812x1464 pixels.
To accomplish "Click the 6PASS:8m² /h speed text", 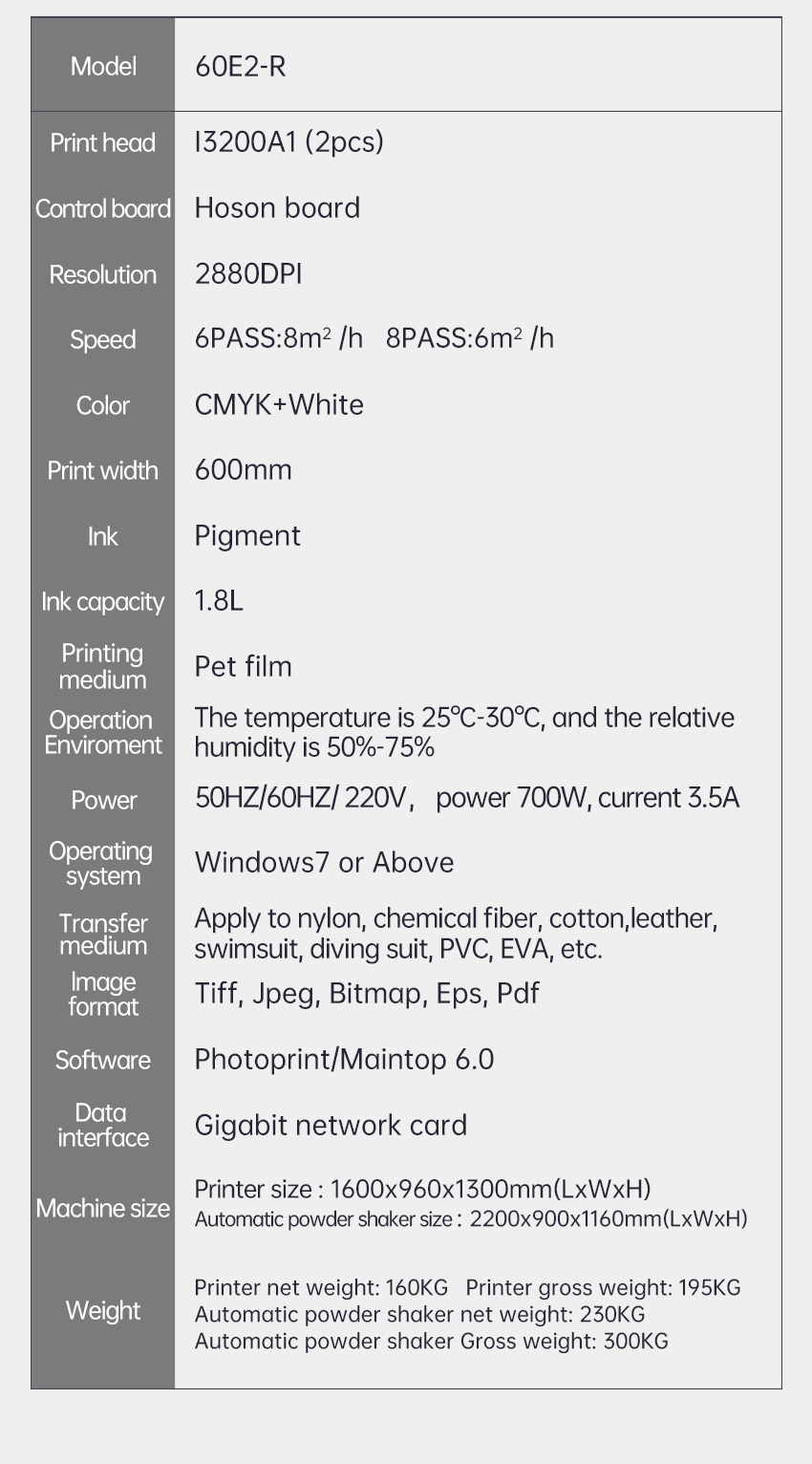I will (278, 338).
